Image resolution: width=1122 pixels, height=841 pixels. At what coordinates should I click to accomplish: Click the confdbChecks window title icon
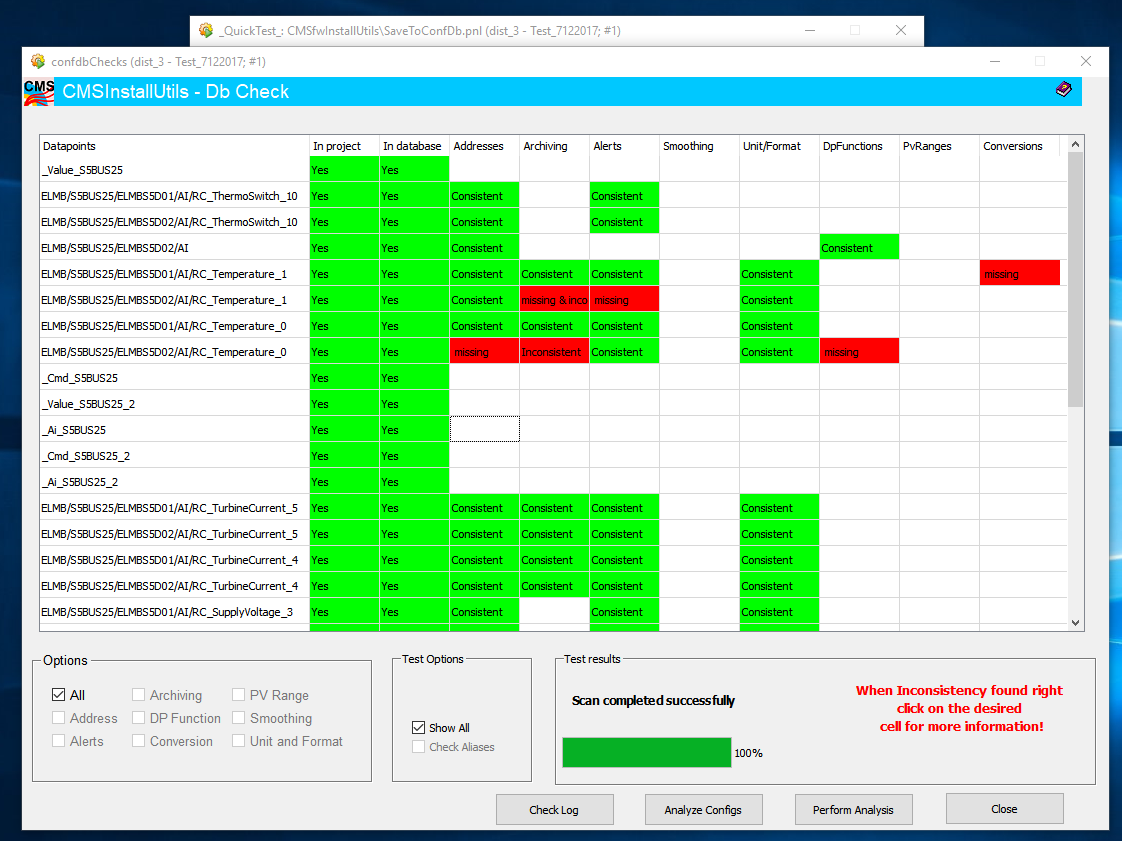coord(38,61)
